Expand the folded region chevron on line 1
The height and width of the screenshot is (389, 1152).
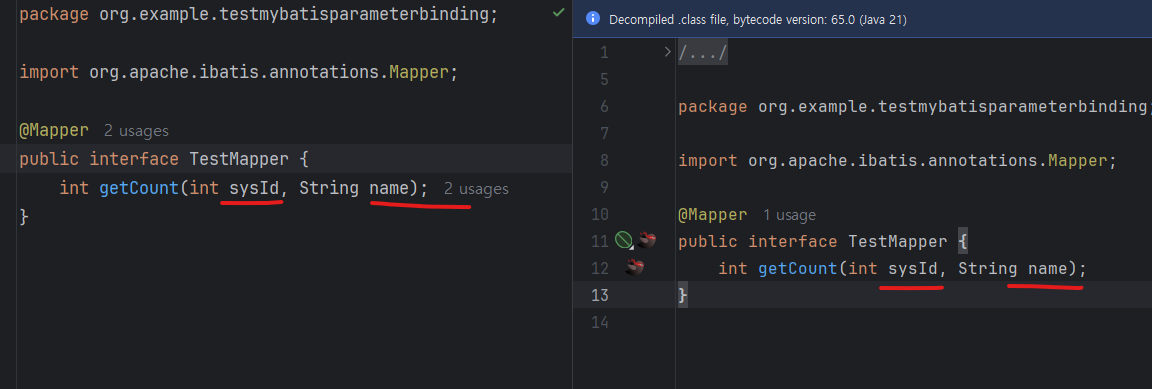(x=667, y=52)
